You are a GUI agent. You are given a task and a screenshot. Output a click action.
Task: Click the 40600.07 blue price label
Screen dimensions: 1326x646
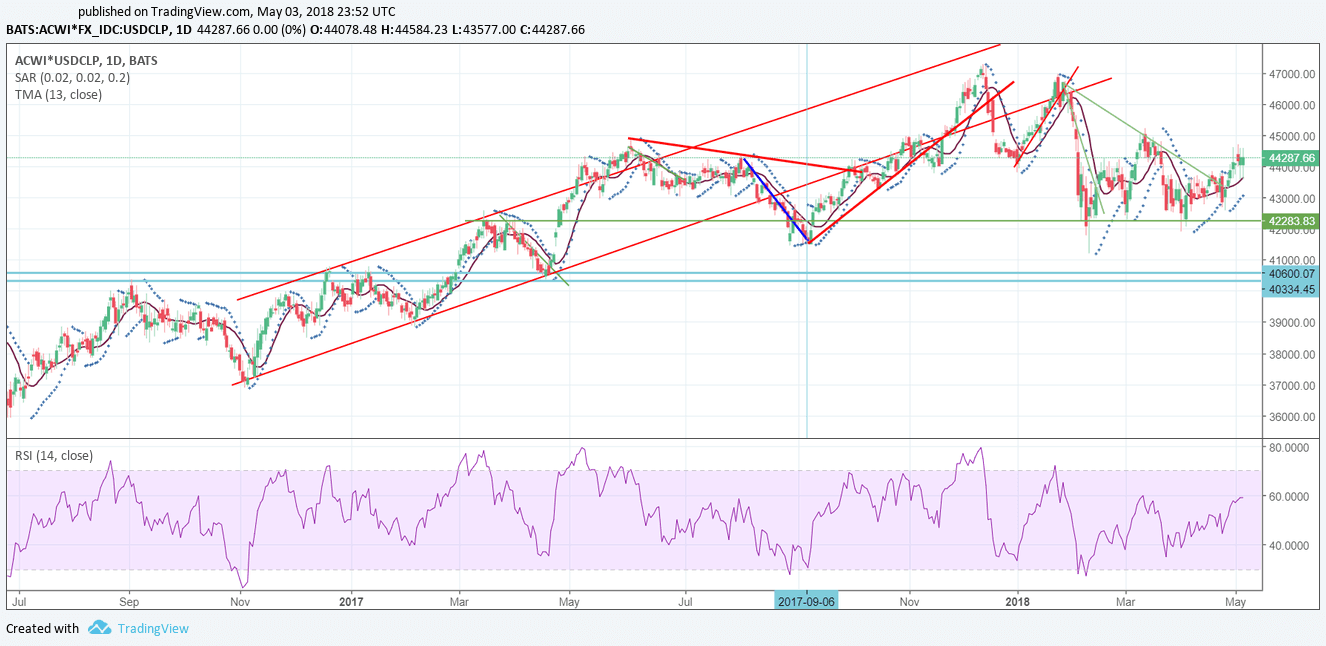click(1291, 272)
